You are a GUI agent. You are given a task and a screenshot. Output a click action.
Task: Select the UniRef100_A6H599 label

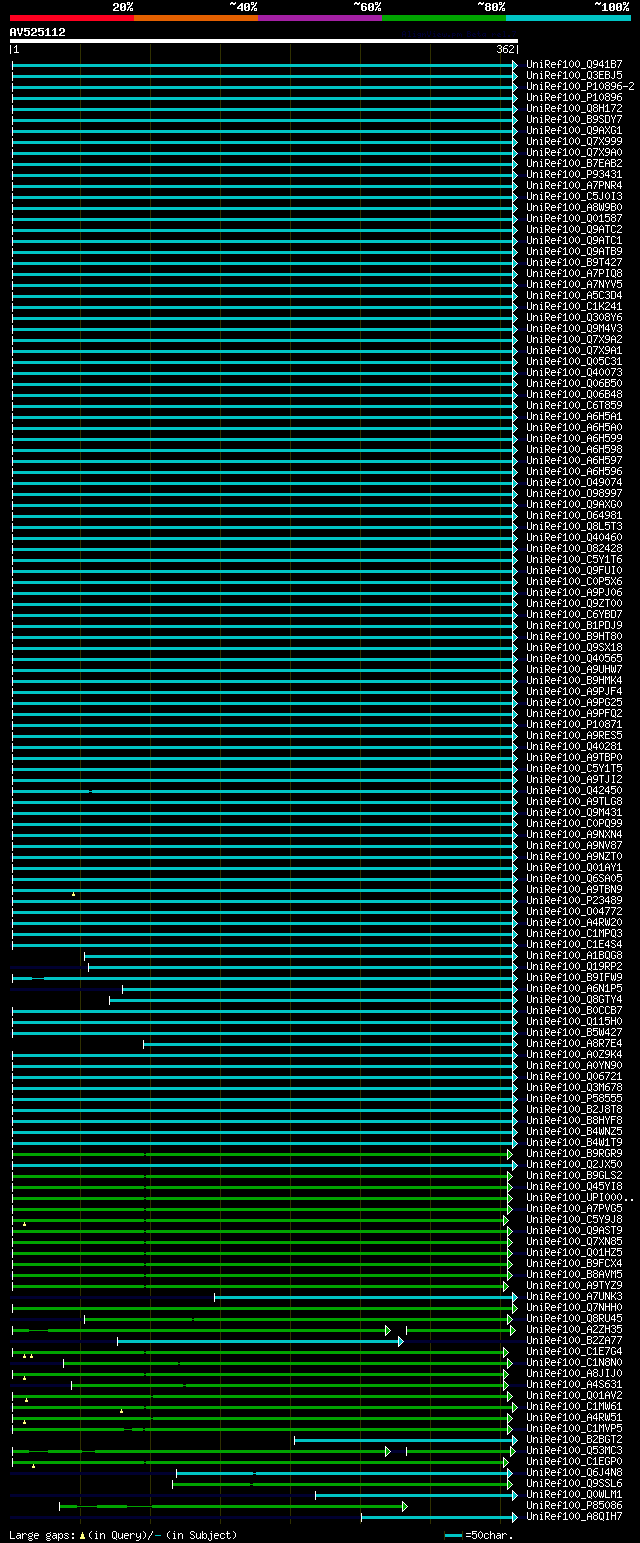tap(574, 439)
